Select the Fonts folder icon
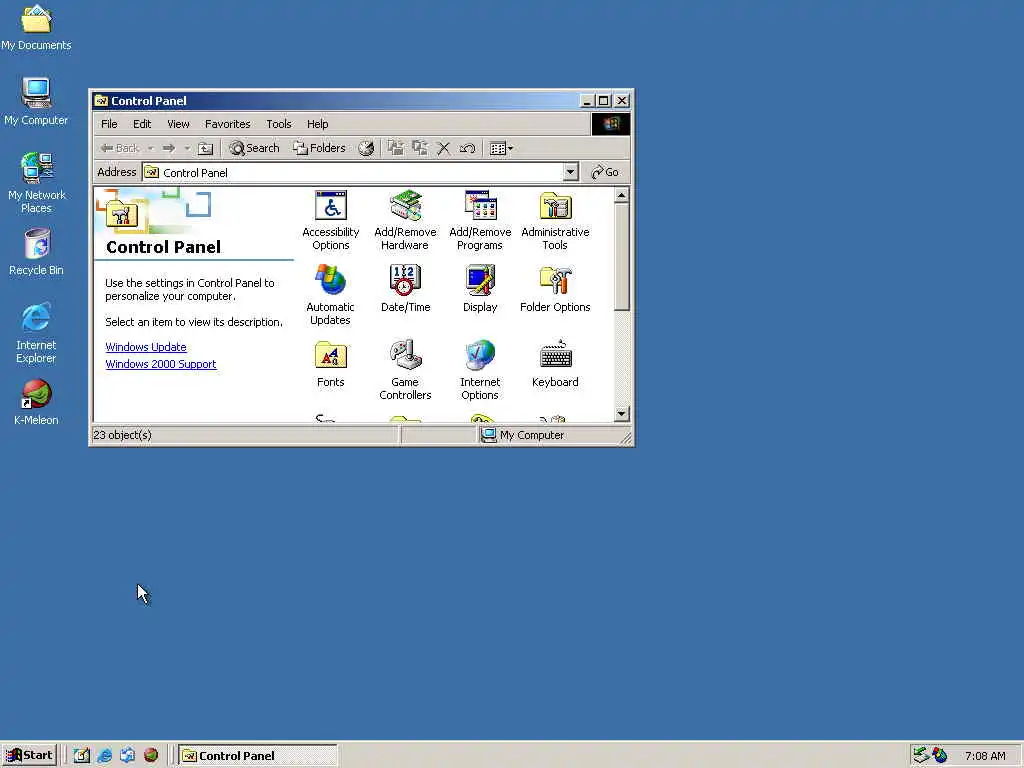Image resolution: width=1024 pixels, height=768 pixels. click(330, 363)
